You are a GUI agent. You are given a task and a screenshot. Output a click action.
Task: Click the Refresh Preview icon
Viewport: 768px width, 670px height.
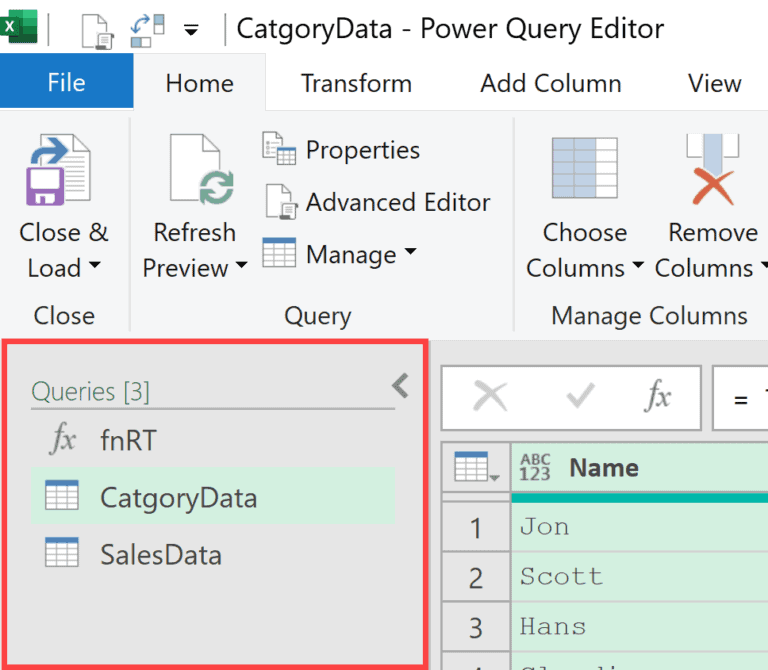202,169
